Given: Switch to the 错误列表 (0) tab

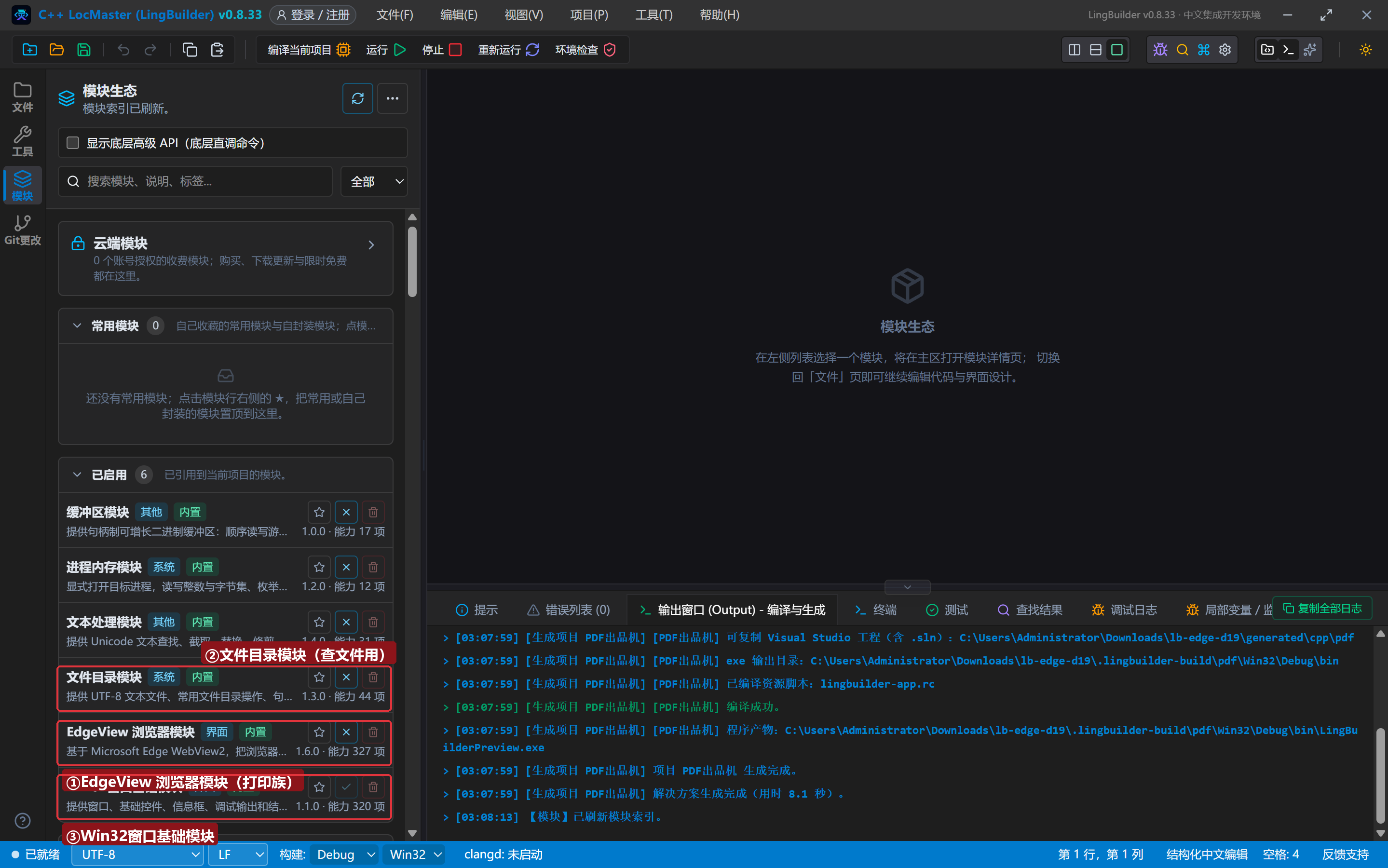Looking at the screenshot, I should [568, 610].
